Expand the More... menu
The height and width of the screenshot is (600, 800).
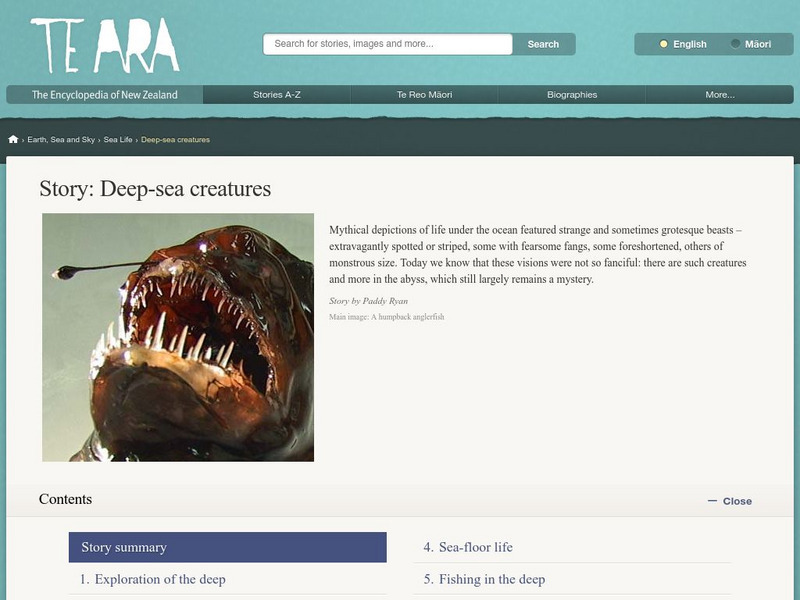(720, 94)
